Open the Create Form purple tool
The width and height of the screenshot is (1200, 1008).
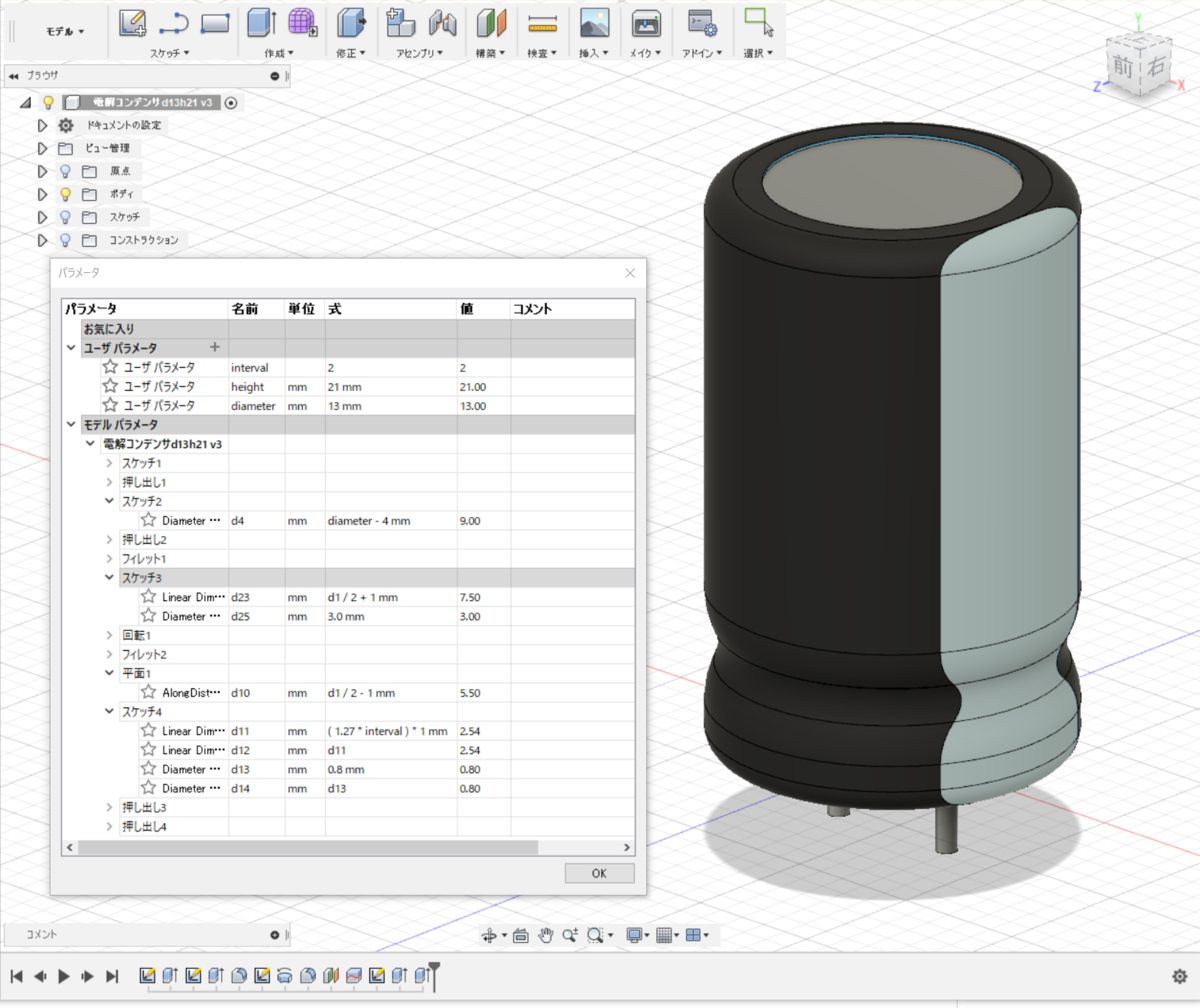pos(302,23)
